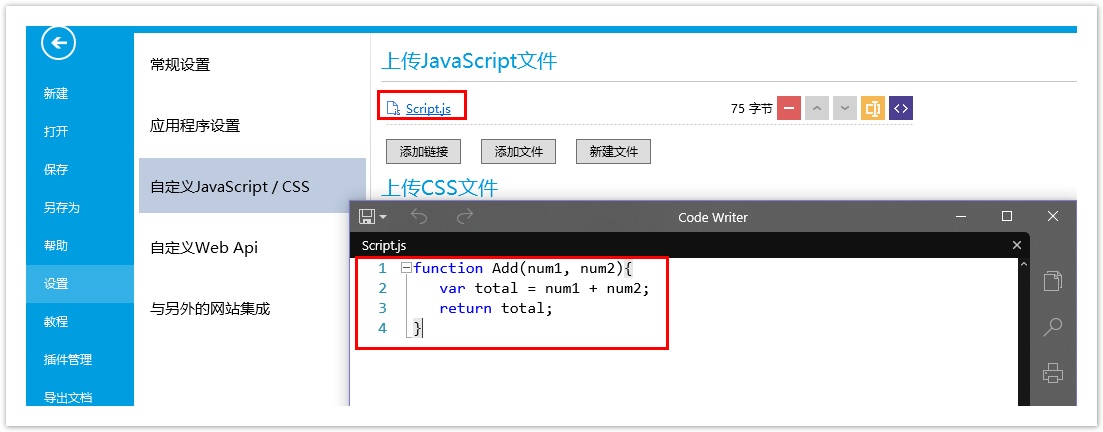Viewport: 1103px width, 432px height.
Task: Click the 上传JavaScript文件 heading
Action: click(469, 61)
